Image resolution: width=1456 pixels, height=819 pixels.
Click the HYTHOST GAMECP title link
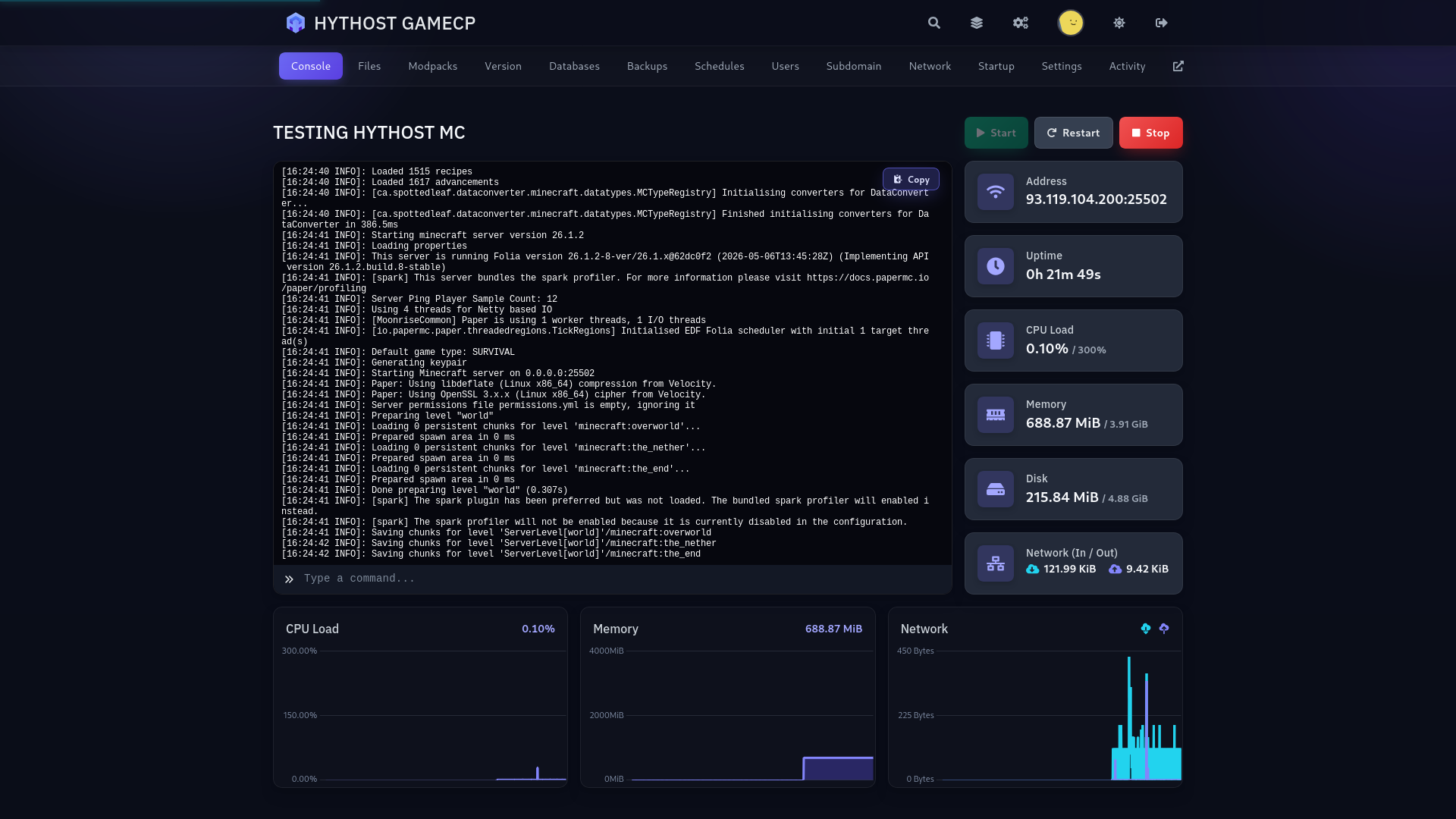[394, 24]
